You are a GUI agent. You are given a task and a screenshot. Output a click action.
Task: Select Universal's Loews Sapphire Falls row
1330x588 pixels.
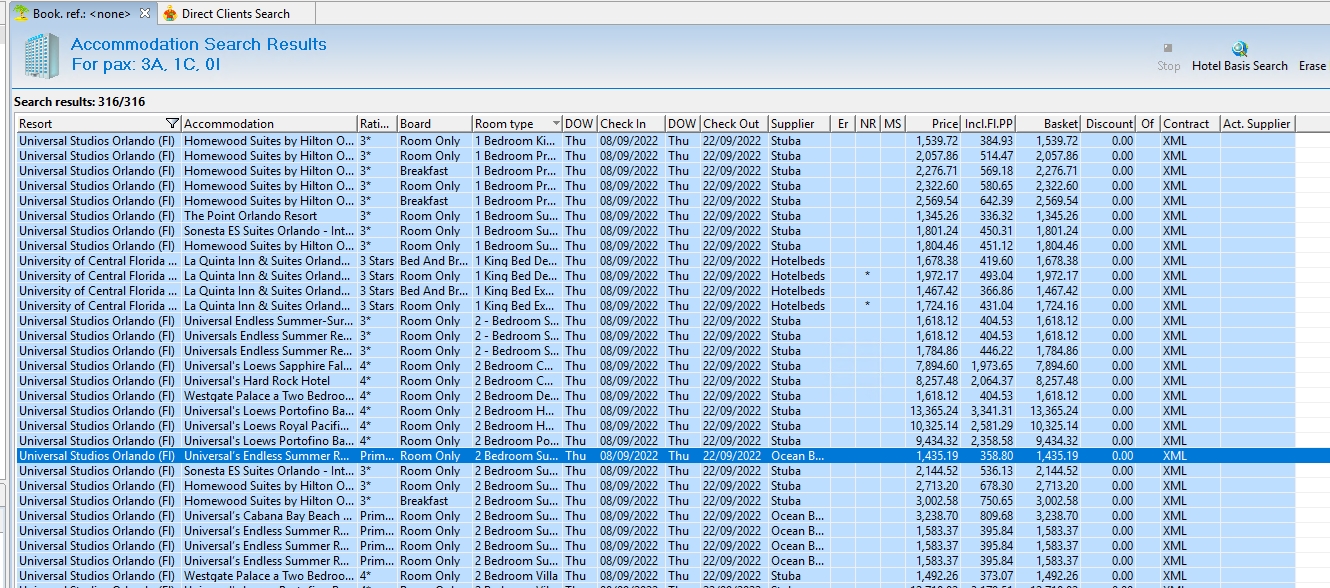(656, 366)
